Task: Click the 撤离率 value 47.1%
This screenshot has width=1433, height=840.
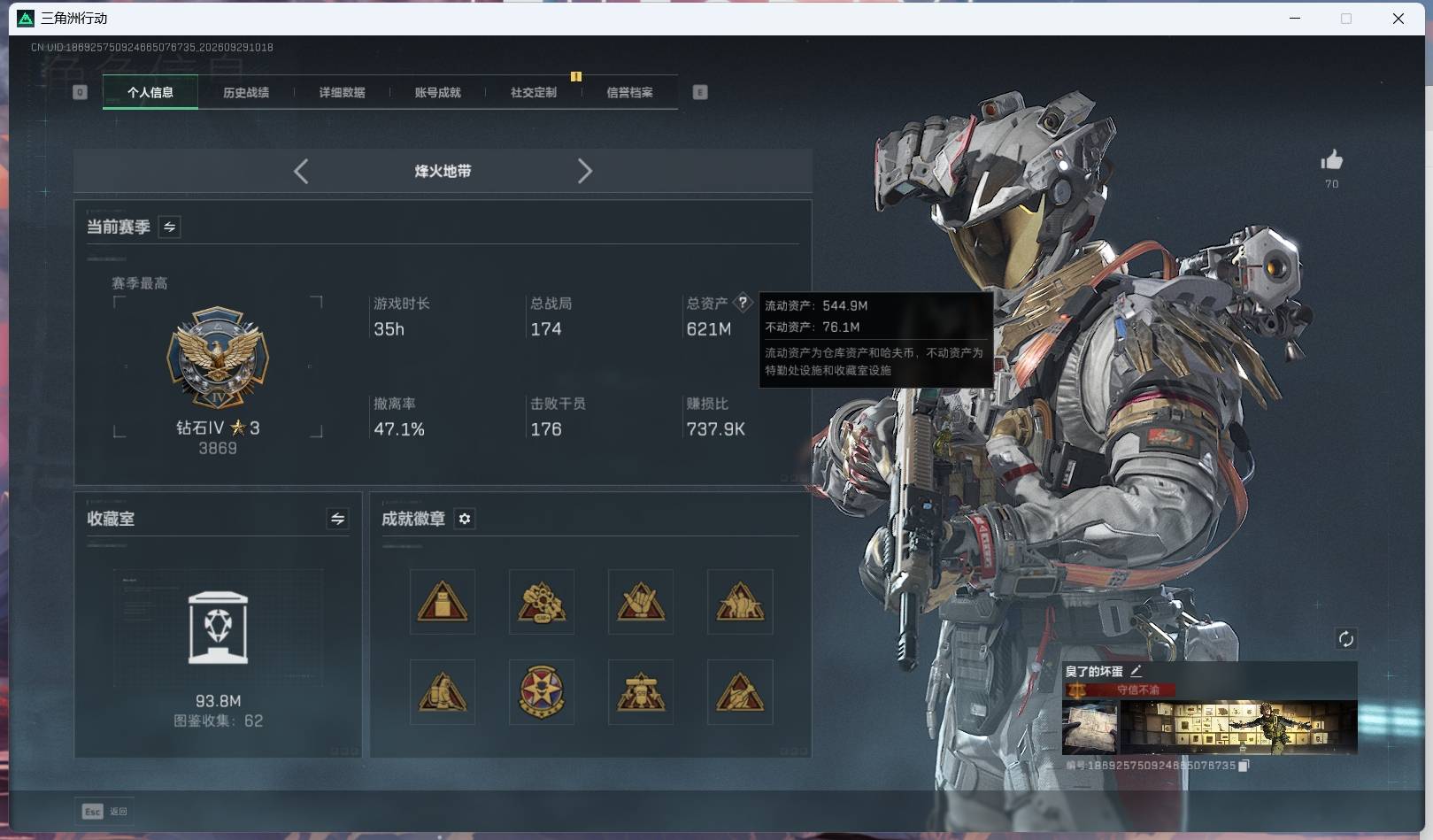Action: [399, 429]
